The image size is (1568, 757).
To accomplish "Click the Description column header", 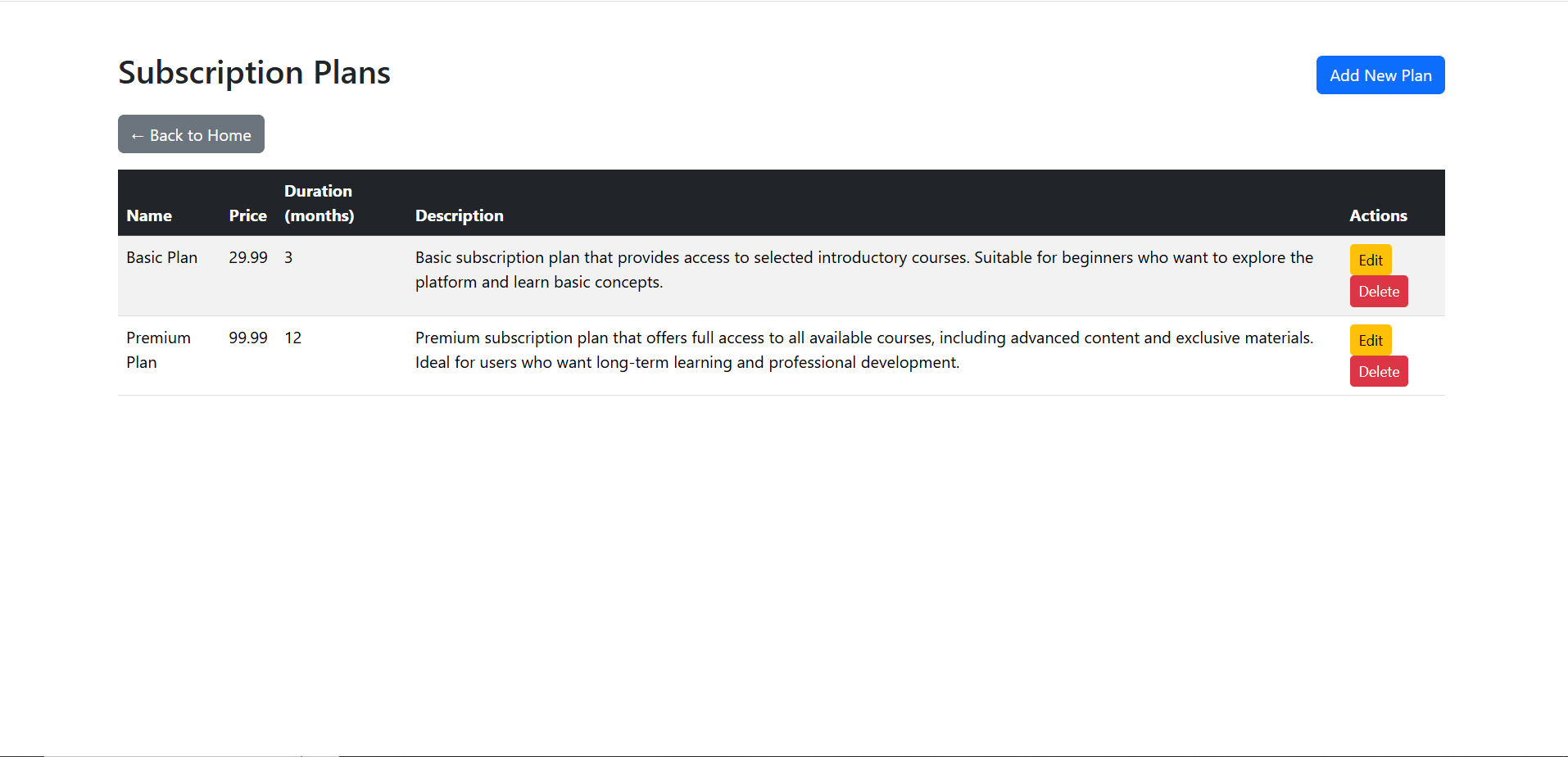I will pos(459,215).
